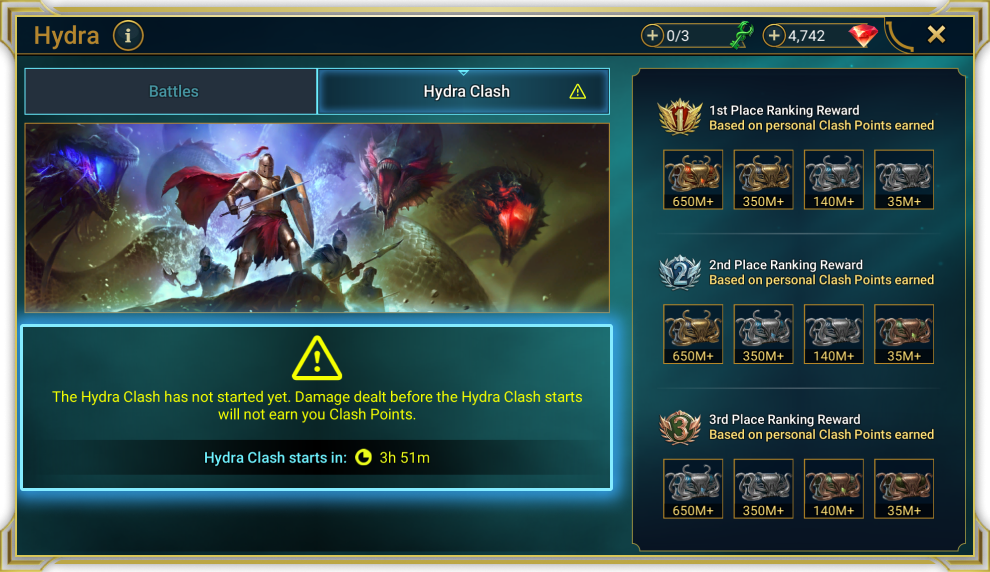The height and width of the screenshot is (572, 990).
Task: Click the 3rd Place ranking badge
Action: [x=679, y=427]
